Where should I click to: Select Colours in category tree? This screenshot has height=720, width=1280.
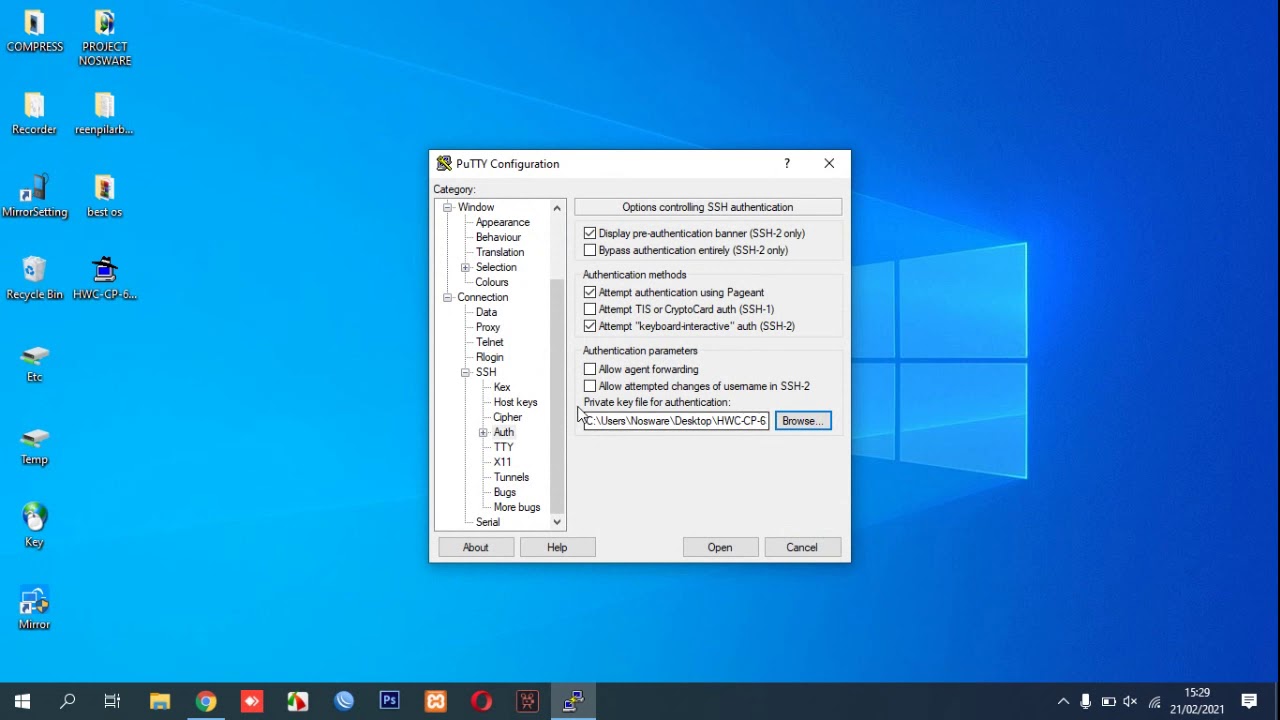tap(492, 282)
